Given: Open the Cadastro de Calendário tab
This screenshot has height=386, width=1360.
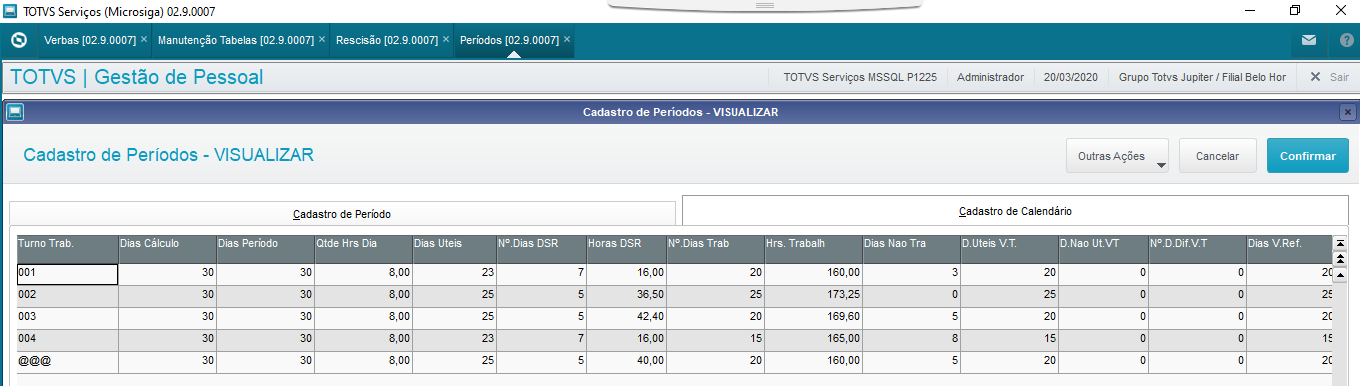Looking at the screenshot, I should [1015, 211].
